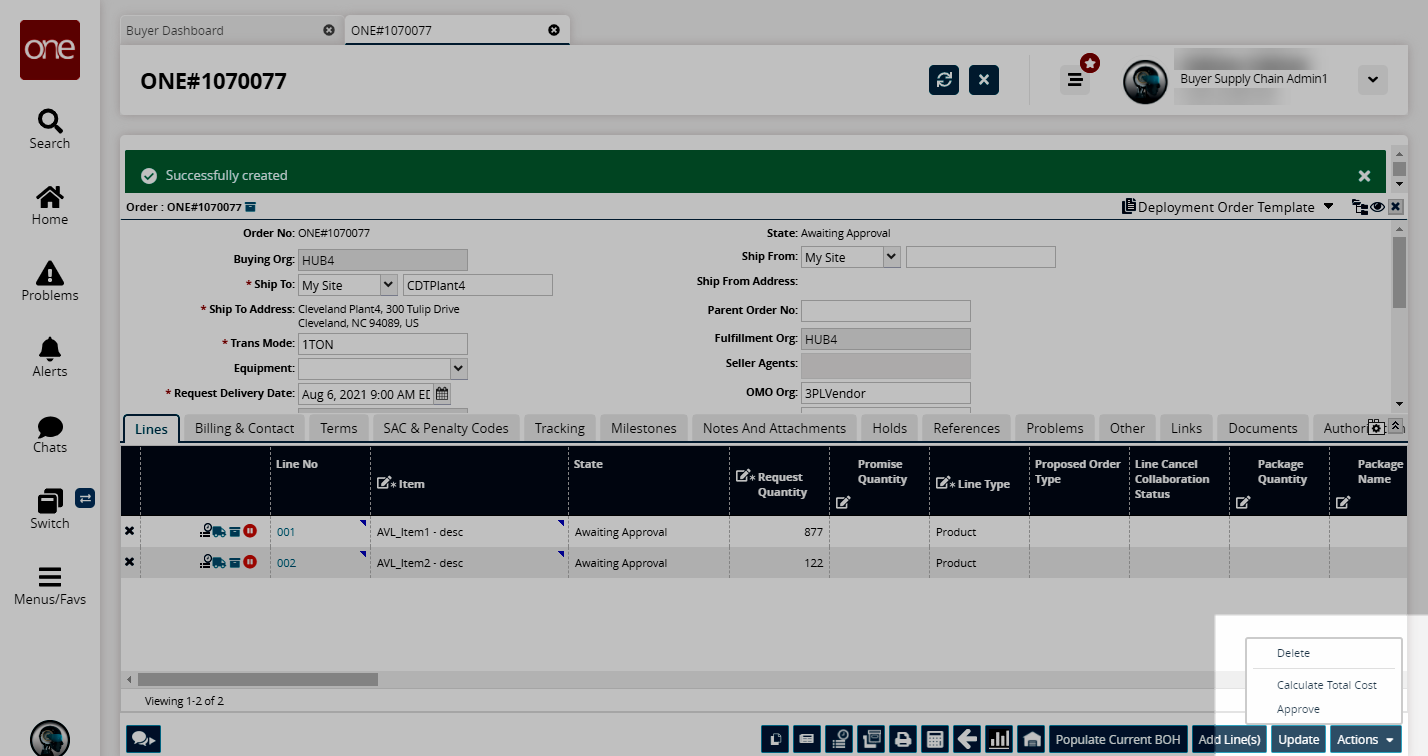Screen dimensions: 1428x756
Task: Click the bar chart icon in the bottom toolbar
Action: (999, 740)
